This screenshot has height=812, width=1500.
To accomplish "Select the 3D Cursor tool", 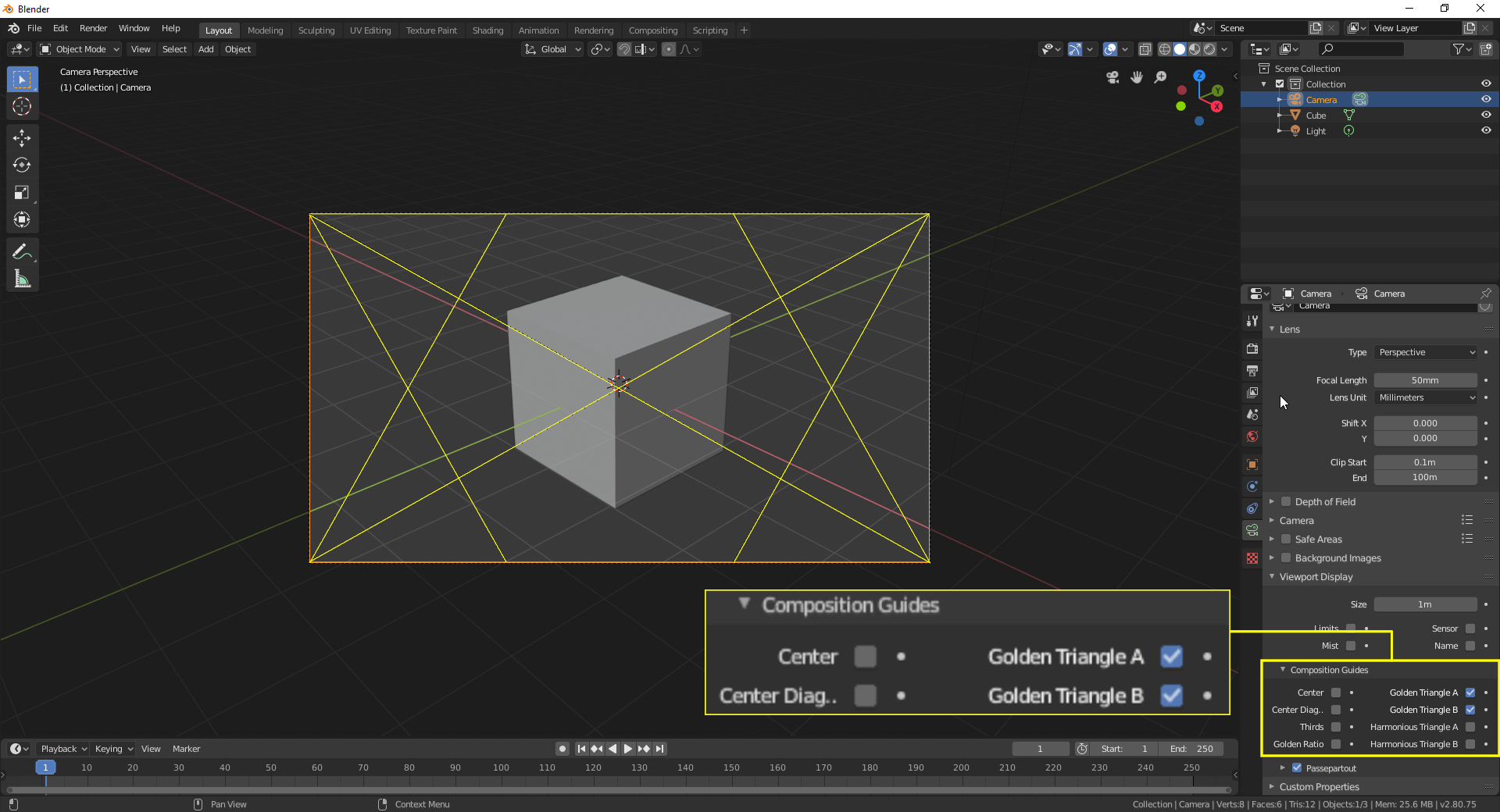I will [x=22, y=106].
